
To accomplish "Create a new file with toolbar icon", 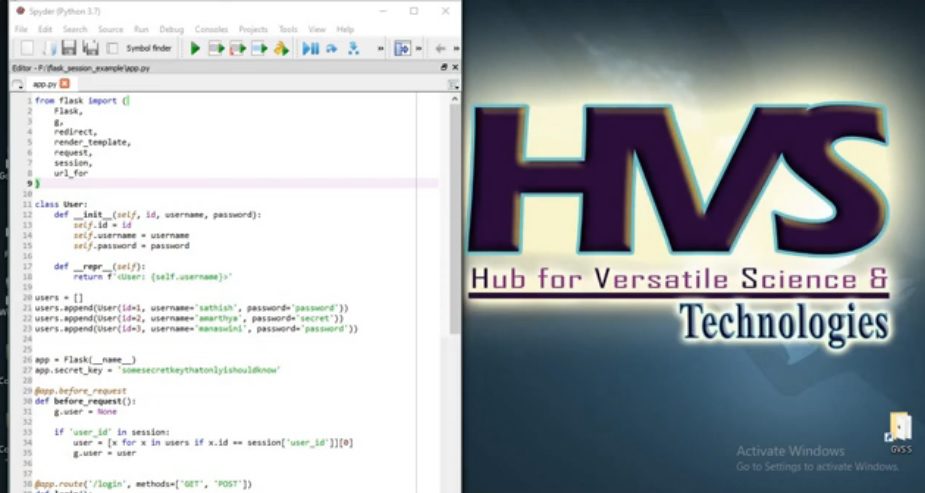I will tap(27, 48).
